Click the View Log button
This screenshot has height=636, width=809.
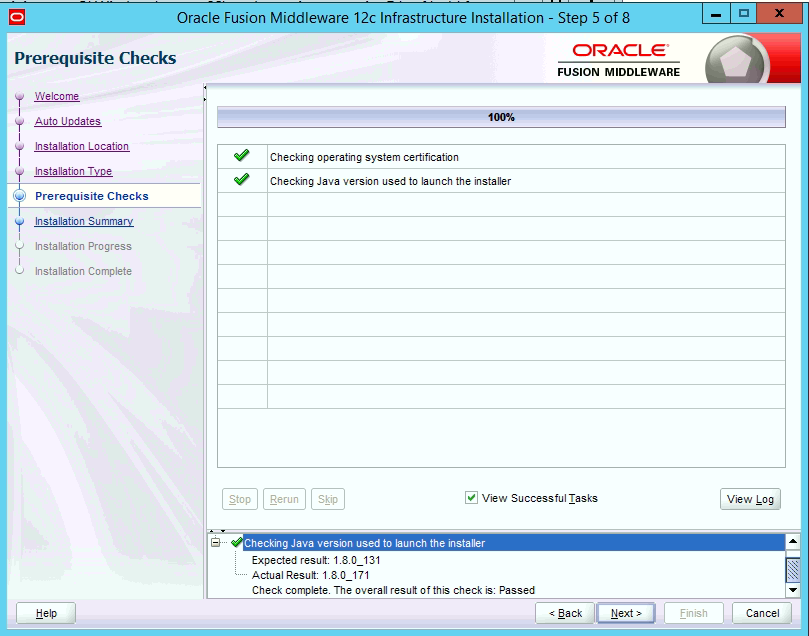[x=750, y=498]
